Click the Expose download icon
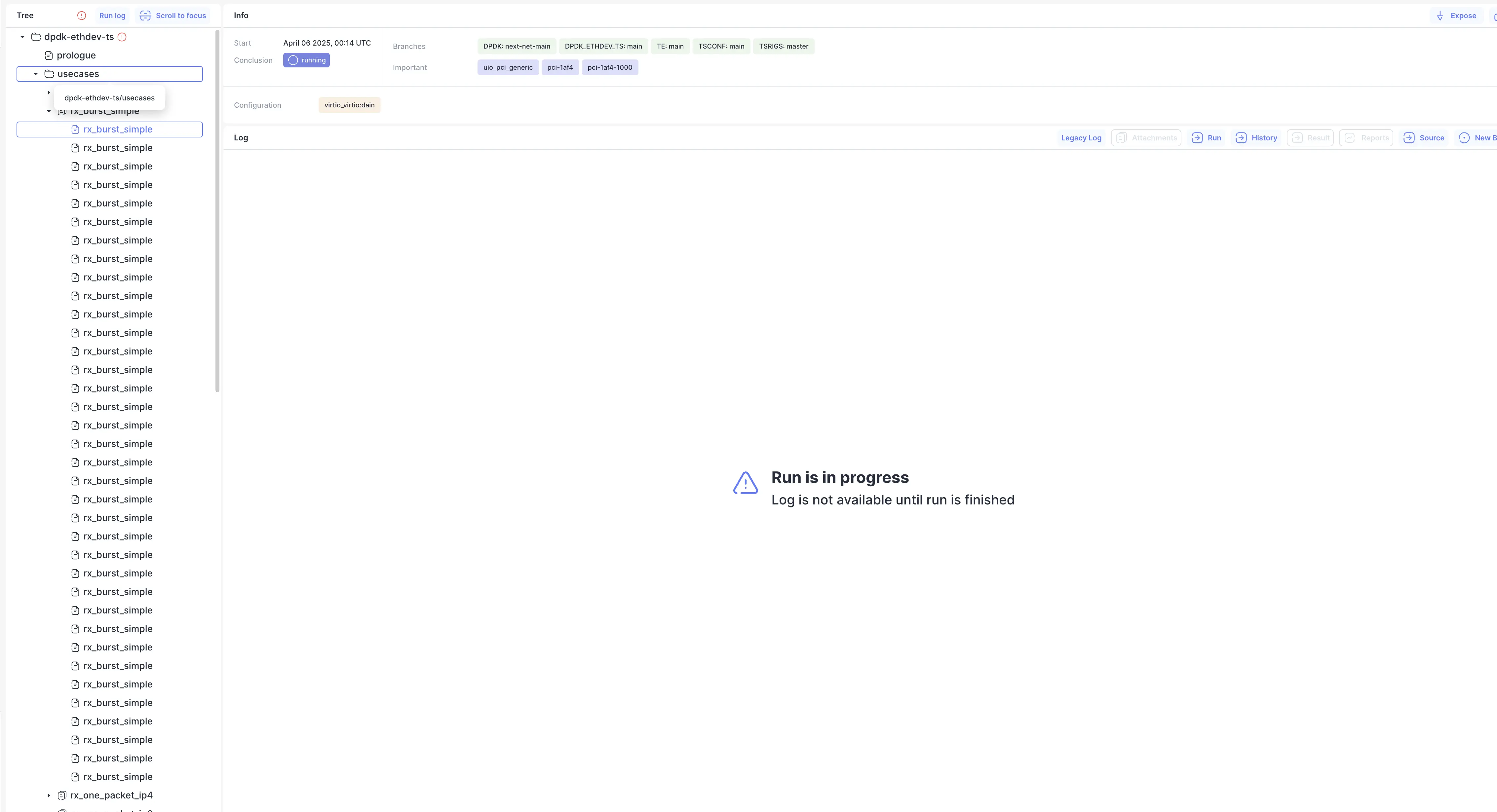Screen dimensions: 1497x812 1440,16
